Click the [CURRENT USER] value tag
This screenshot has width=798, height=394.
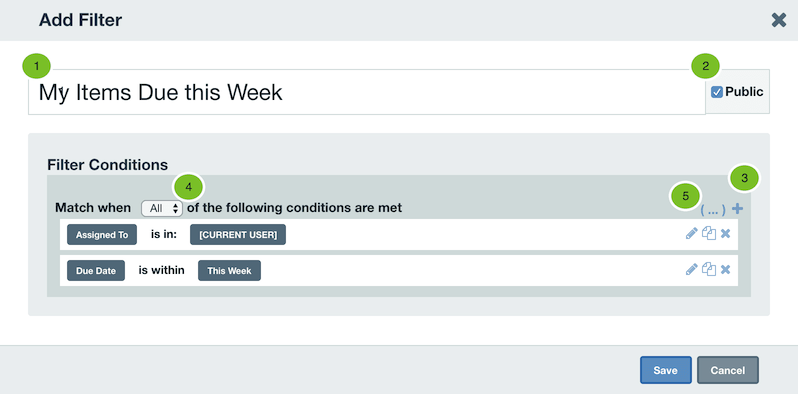pos(238,235)
